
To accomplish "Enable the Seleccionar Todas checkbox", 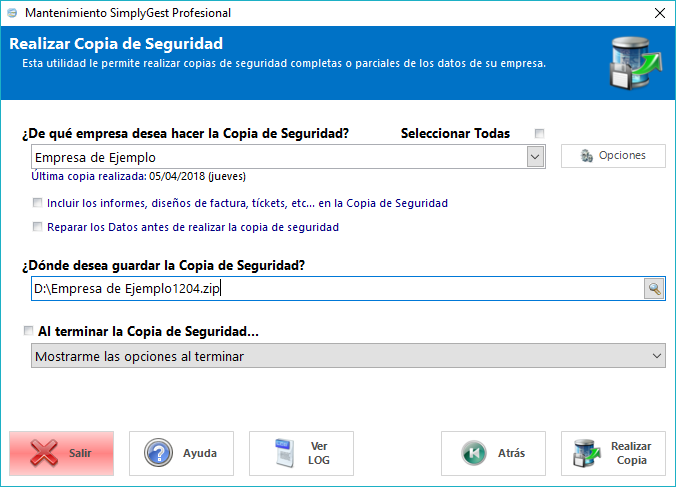I will (x=539, y=133).
